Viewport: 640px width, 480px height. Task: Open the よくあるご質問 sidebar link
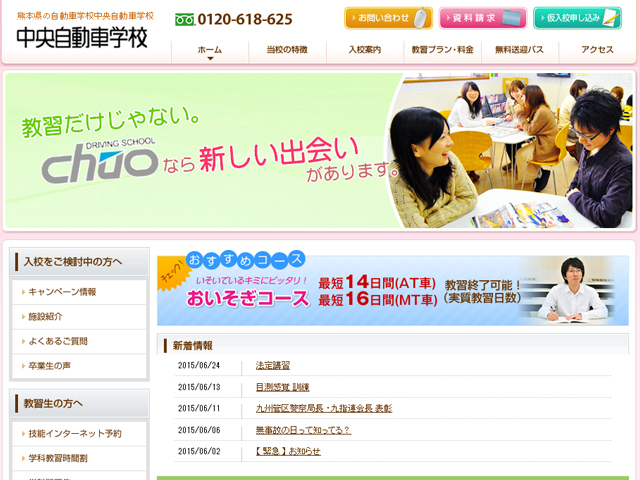click(x=58, y=341)
